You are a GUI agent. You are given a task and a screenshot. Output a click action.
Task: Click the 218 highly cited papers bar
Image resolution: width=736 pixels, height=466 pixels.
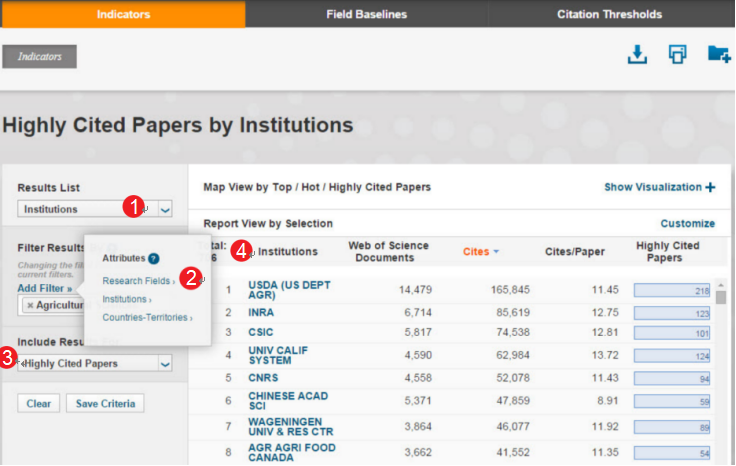[x=672, y=290]
